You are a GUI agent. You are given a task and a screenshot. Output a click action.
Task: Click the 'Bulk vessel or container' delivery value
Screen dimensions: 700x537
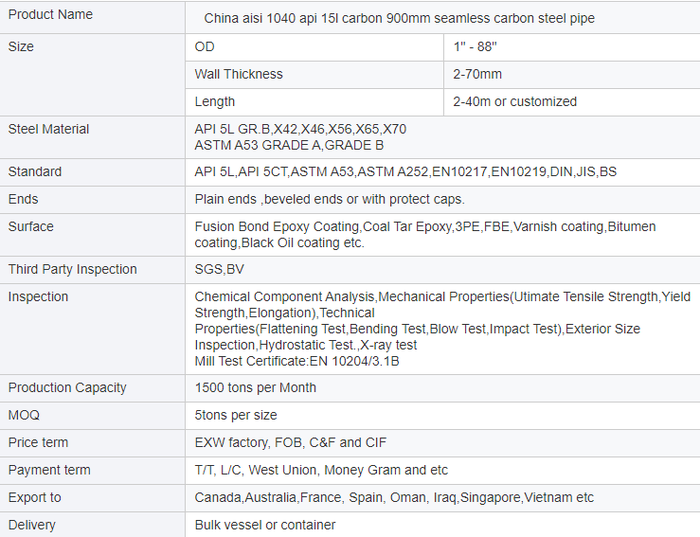click(265, 525)
